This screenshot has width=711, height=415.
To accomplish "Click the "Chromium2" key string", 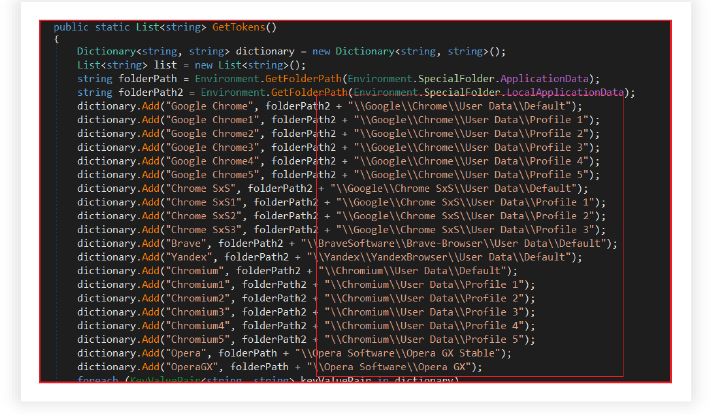I will pos(198,298).
